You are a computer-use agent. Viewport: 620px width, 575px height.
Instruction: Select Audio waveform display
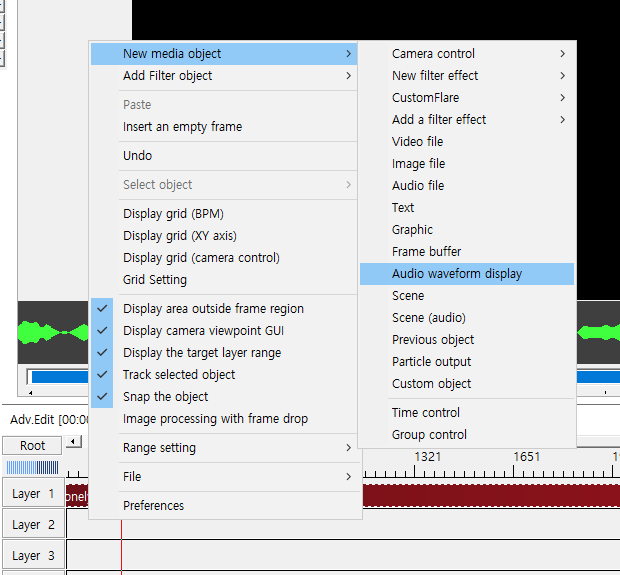click(x=467, y=274)
